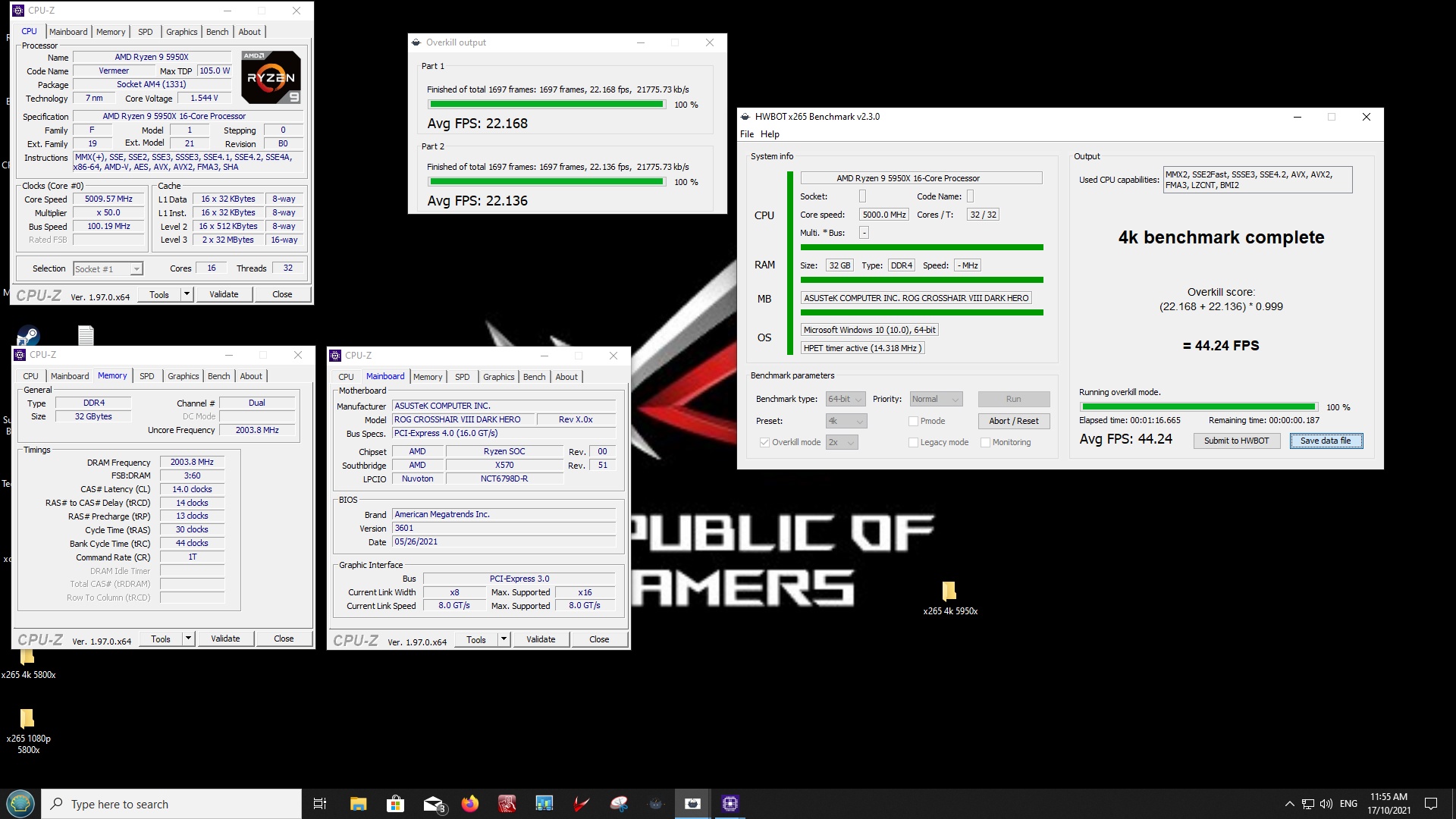
Task: Switch to Mainboard tab in top CPU-Z window
Action: point(68,32)
